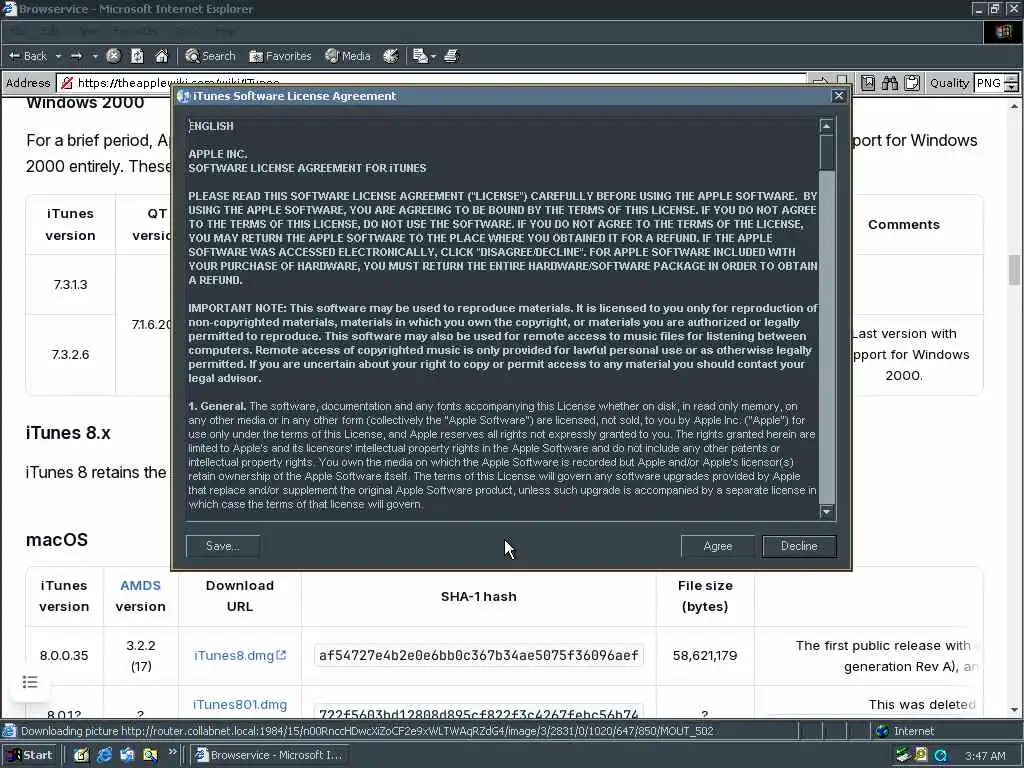Open the iTunes801.dmg download link

pos(240,705)
